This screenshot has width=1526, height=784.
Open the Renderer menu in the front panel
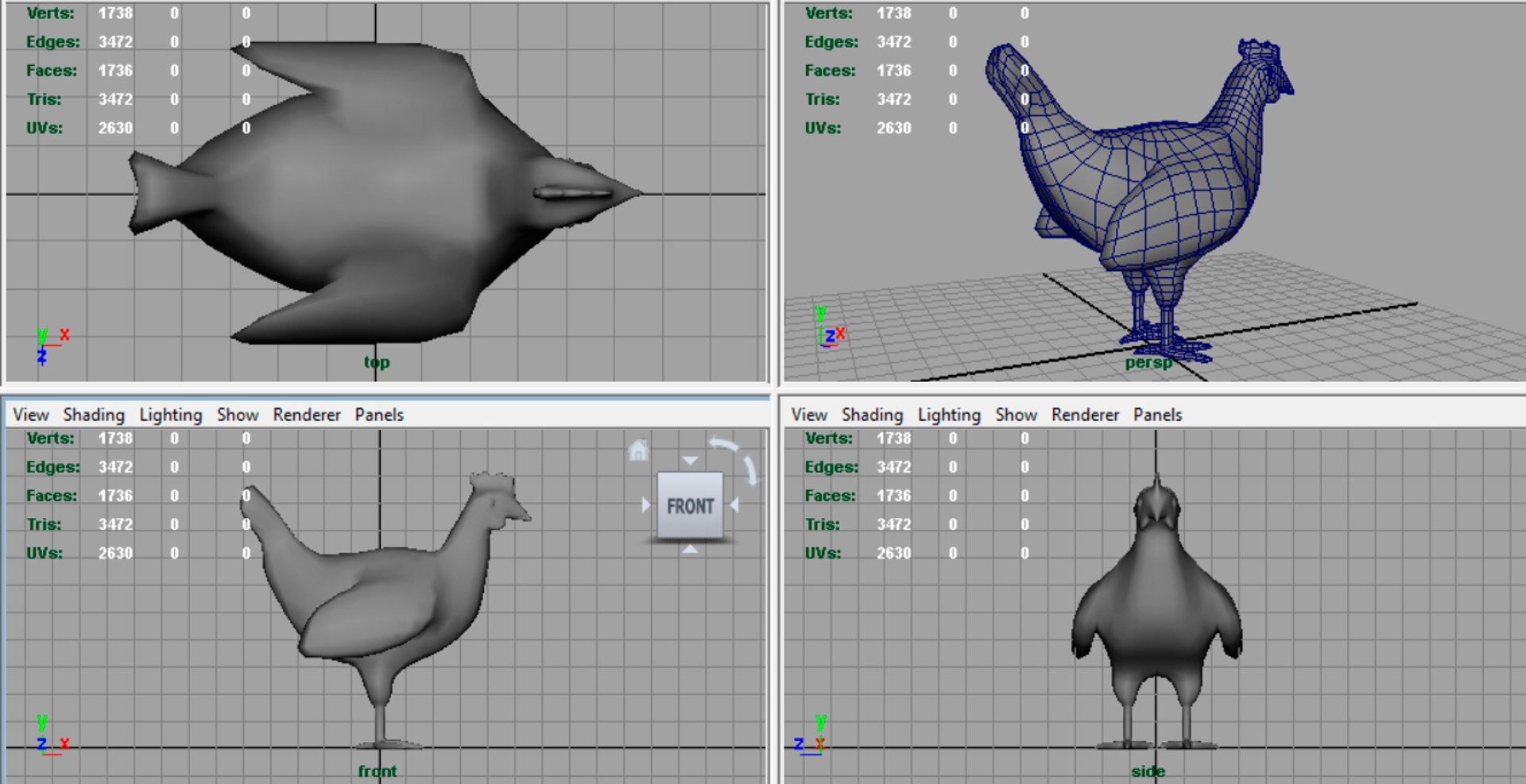[x=307, y=415]
